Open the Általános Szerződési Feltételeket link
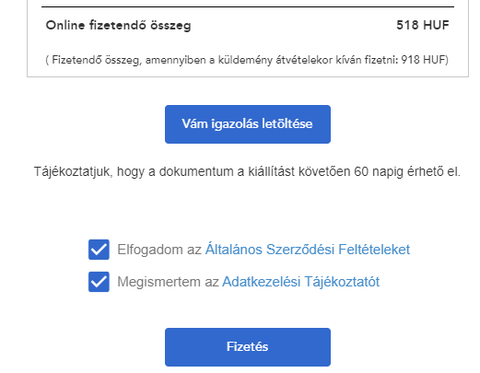This screenshot has width=480, height=373. pyautogui.click(x=307, y=249)
